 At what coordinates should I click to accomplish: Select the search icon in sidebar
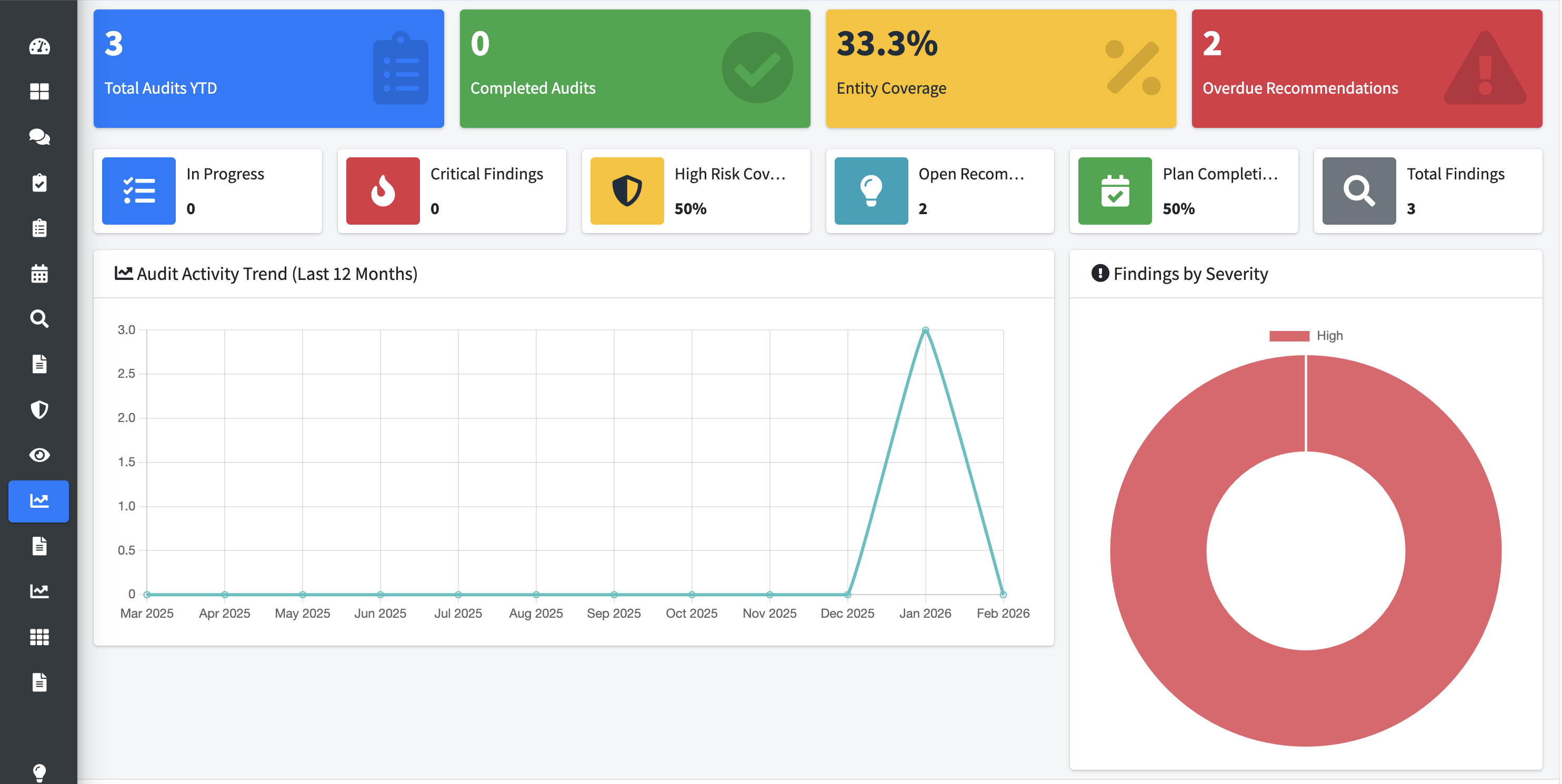pyautogui.click(x=39, y=319)
